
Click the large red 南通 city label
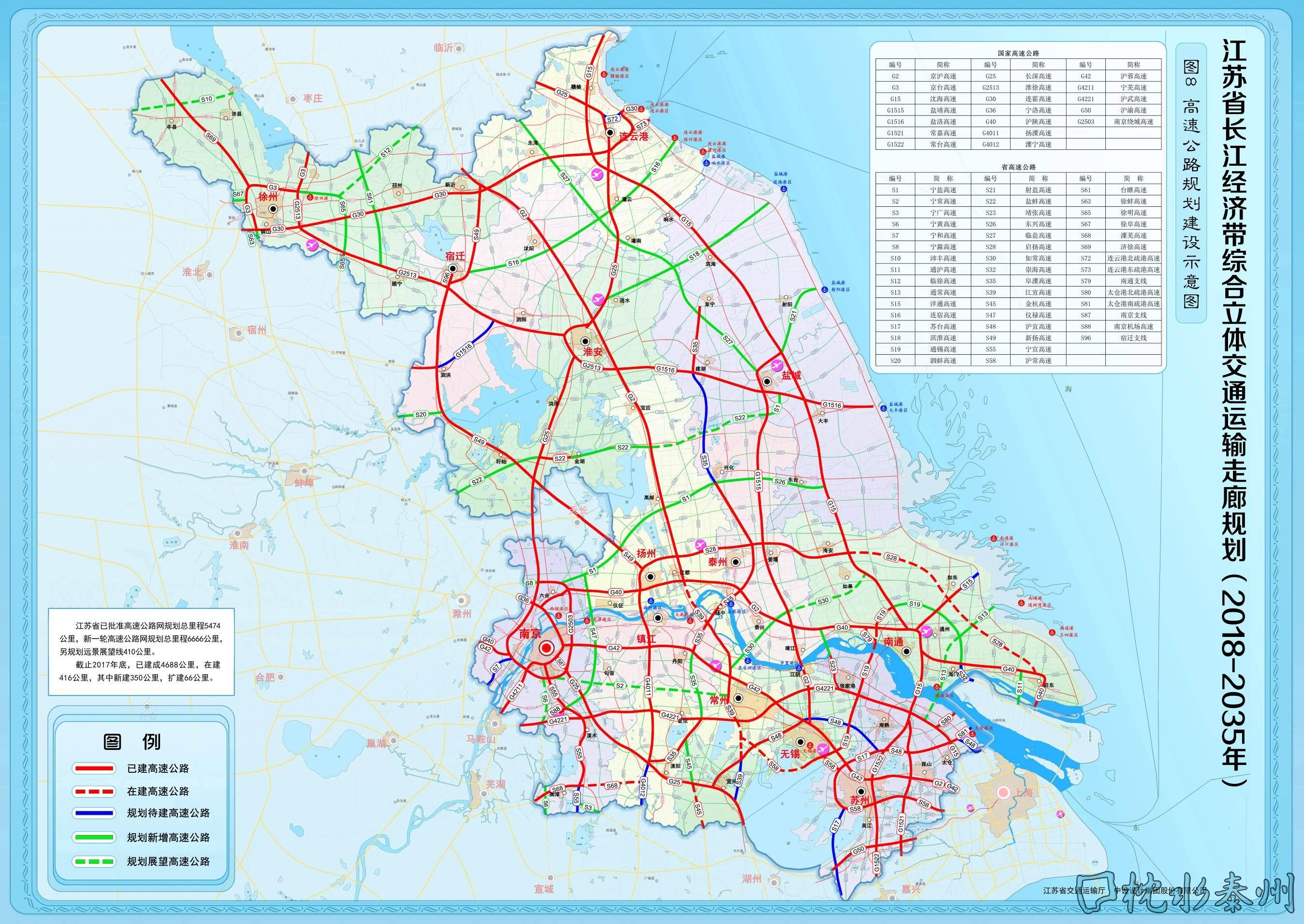pos(893,642)
